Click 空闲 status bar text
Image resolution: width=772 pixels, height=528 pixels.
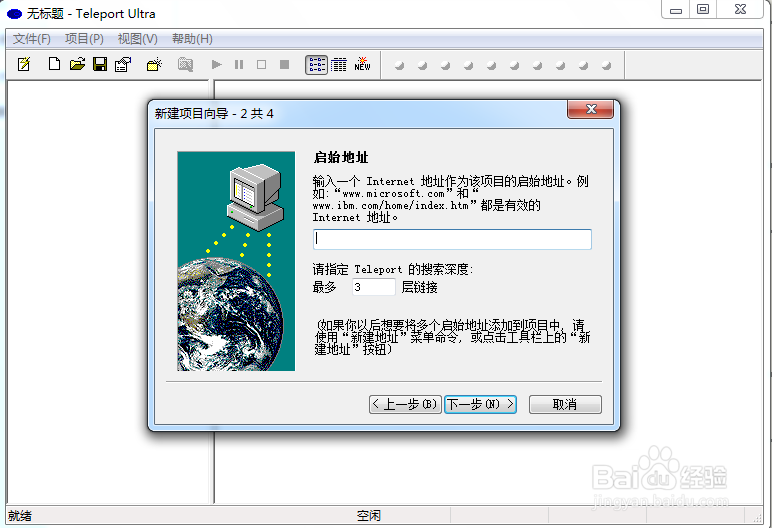(369, 516)
